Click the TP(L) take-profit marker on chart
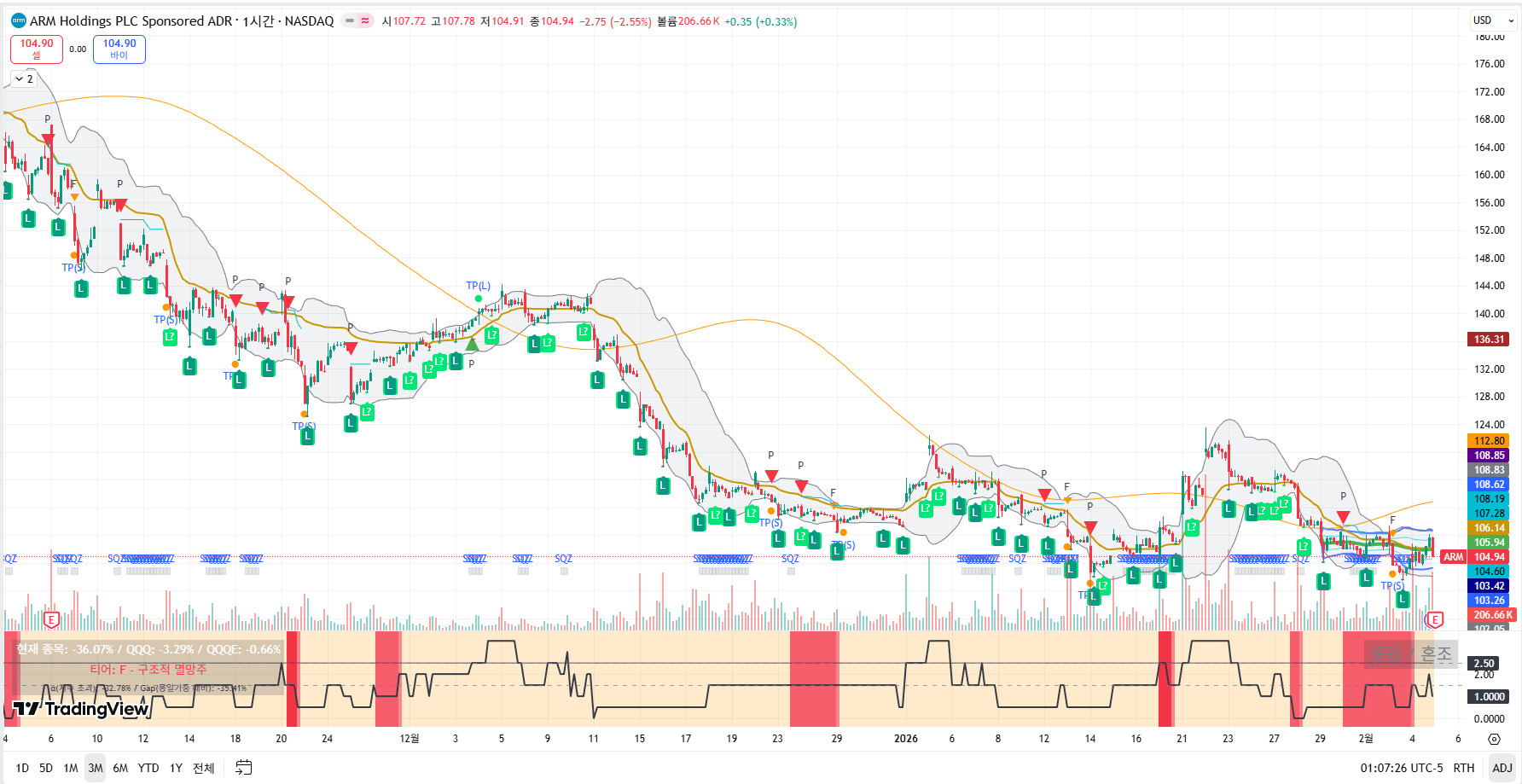The height and width of the screenshot is (784, 1522). click(x=479, y=286)
